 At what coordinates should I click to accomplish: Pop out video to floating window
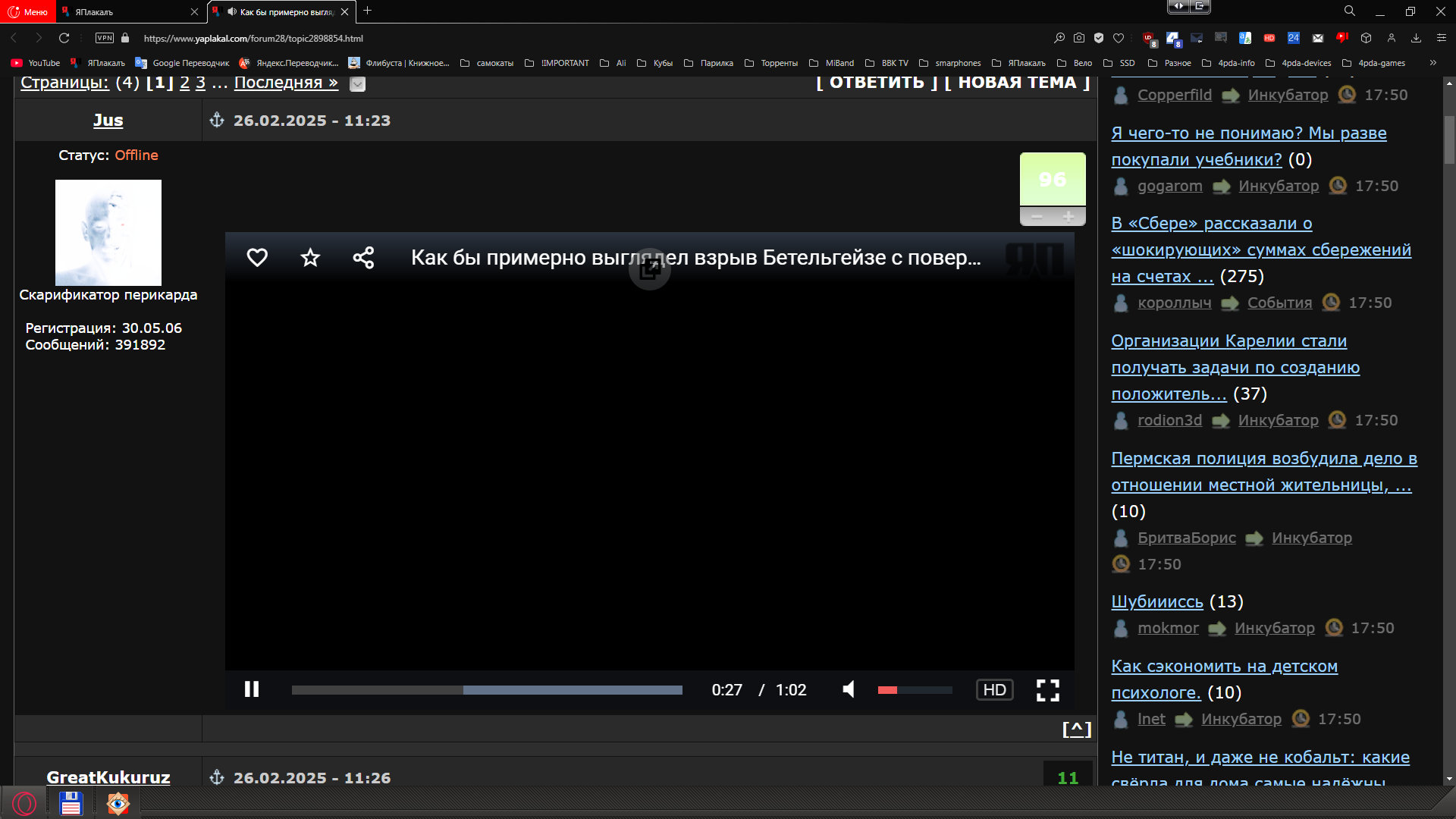pyautogui.click(x=650, y=270)
